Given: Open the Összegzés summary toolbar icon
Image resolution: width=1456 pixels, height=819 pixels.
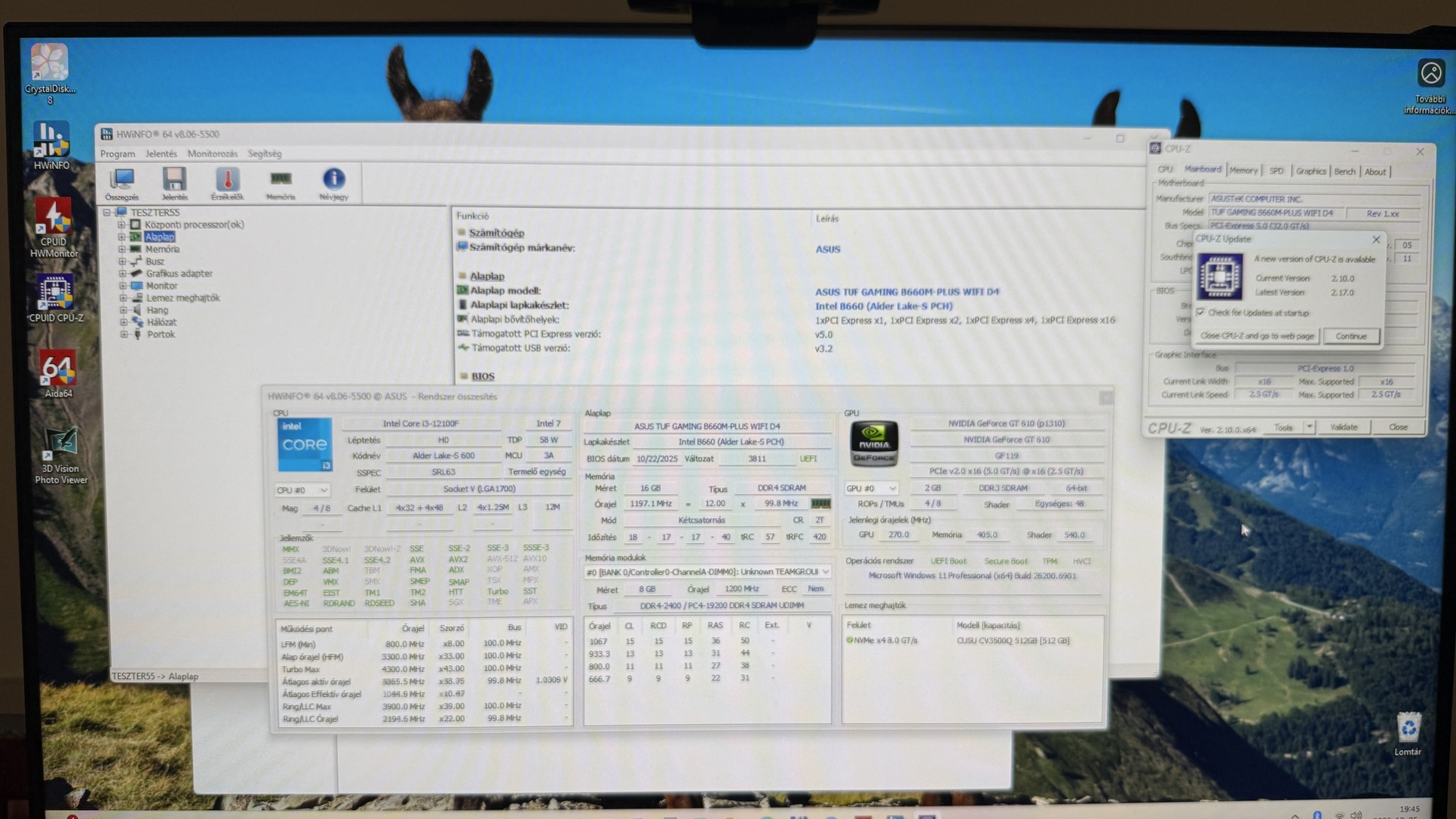Looking at the screenshot, I should click(x=121, y=182).
